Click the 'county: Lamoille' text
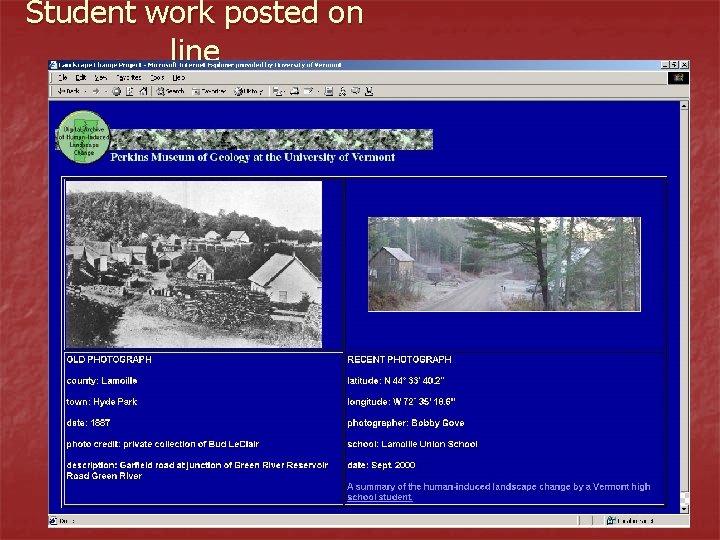Screen dimensions: 720x540 pyautogui.click(x=102, y=381)
